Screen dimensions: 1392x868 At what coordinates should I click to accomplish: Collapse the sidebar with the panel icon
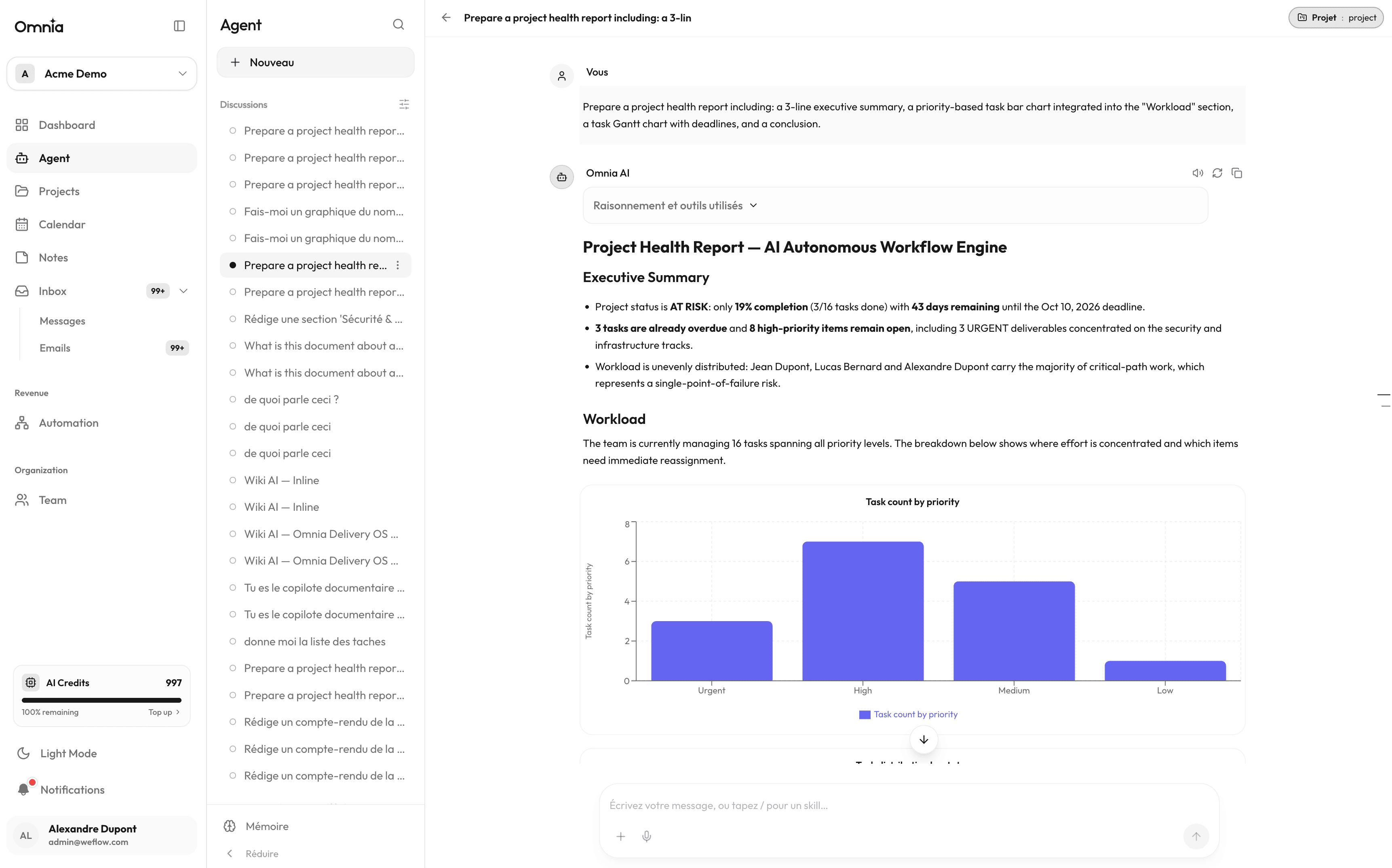(179, 26)
